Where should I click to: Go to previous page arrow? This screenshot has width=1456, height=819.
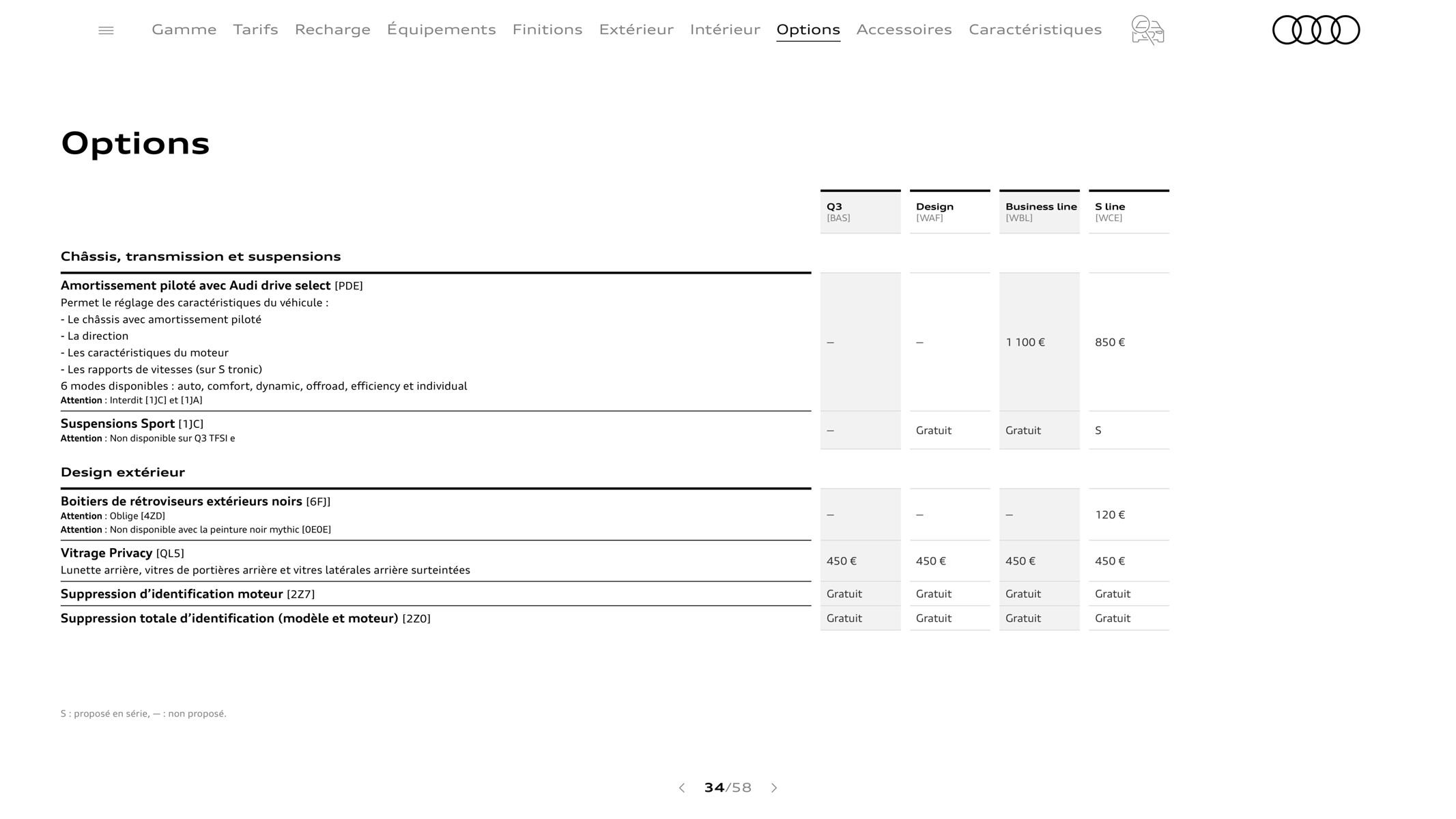pos(681,788)
